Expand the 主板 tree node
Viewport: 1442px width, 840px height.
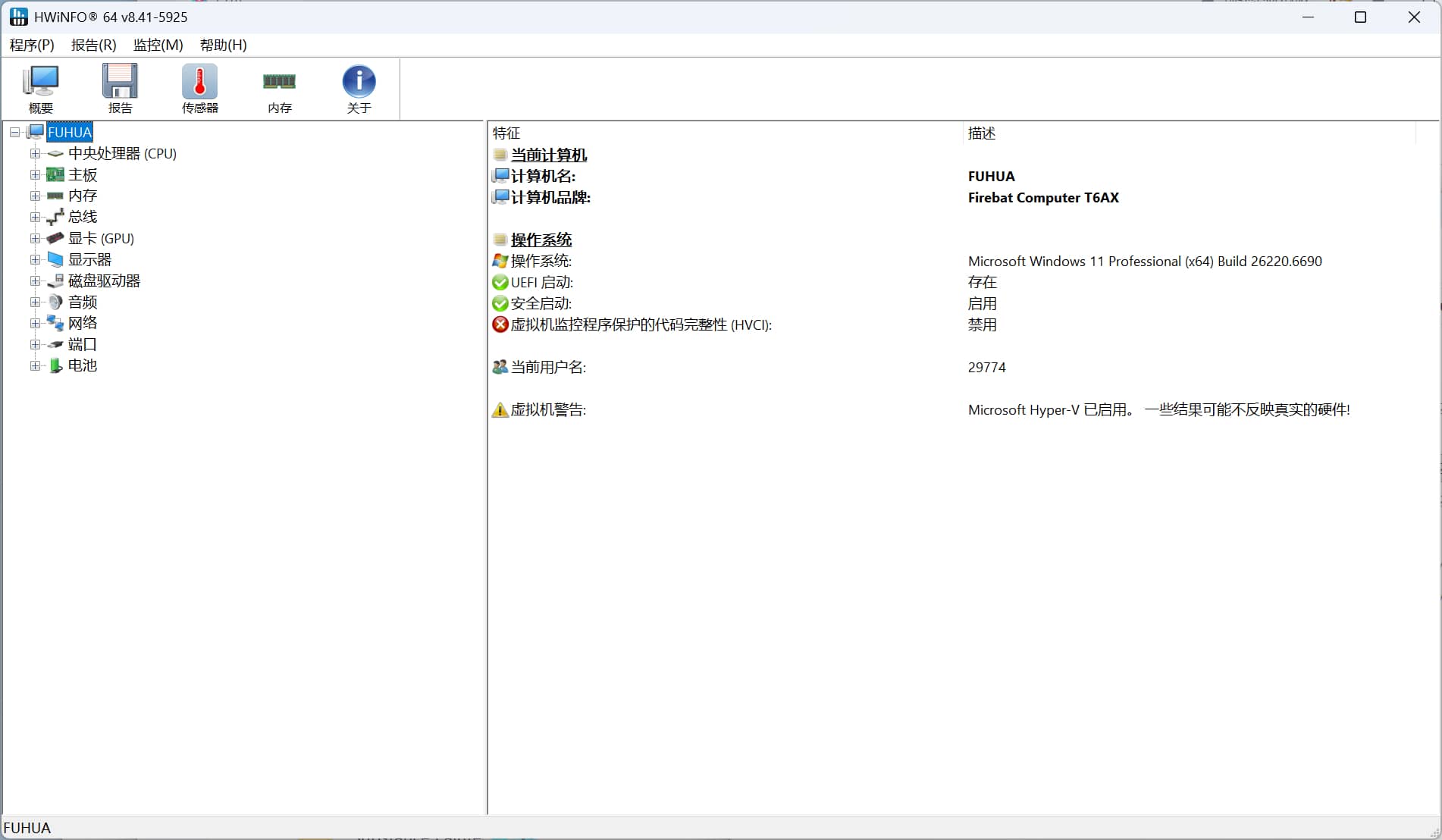click(35, 174)
